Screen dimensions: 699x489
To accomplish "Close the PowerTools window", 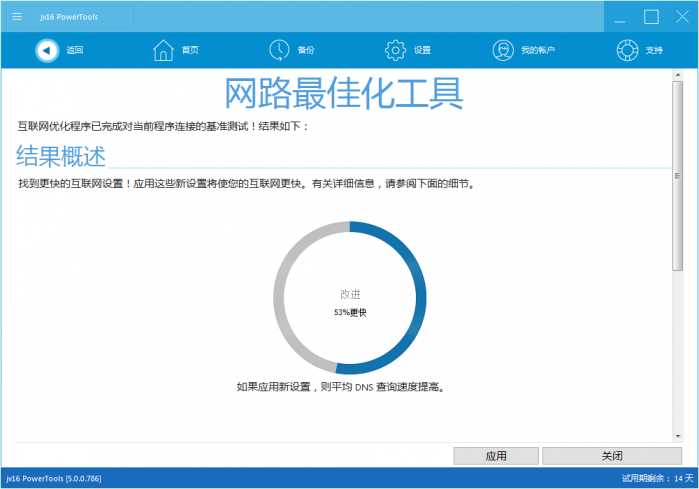I will 680,16.
